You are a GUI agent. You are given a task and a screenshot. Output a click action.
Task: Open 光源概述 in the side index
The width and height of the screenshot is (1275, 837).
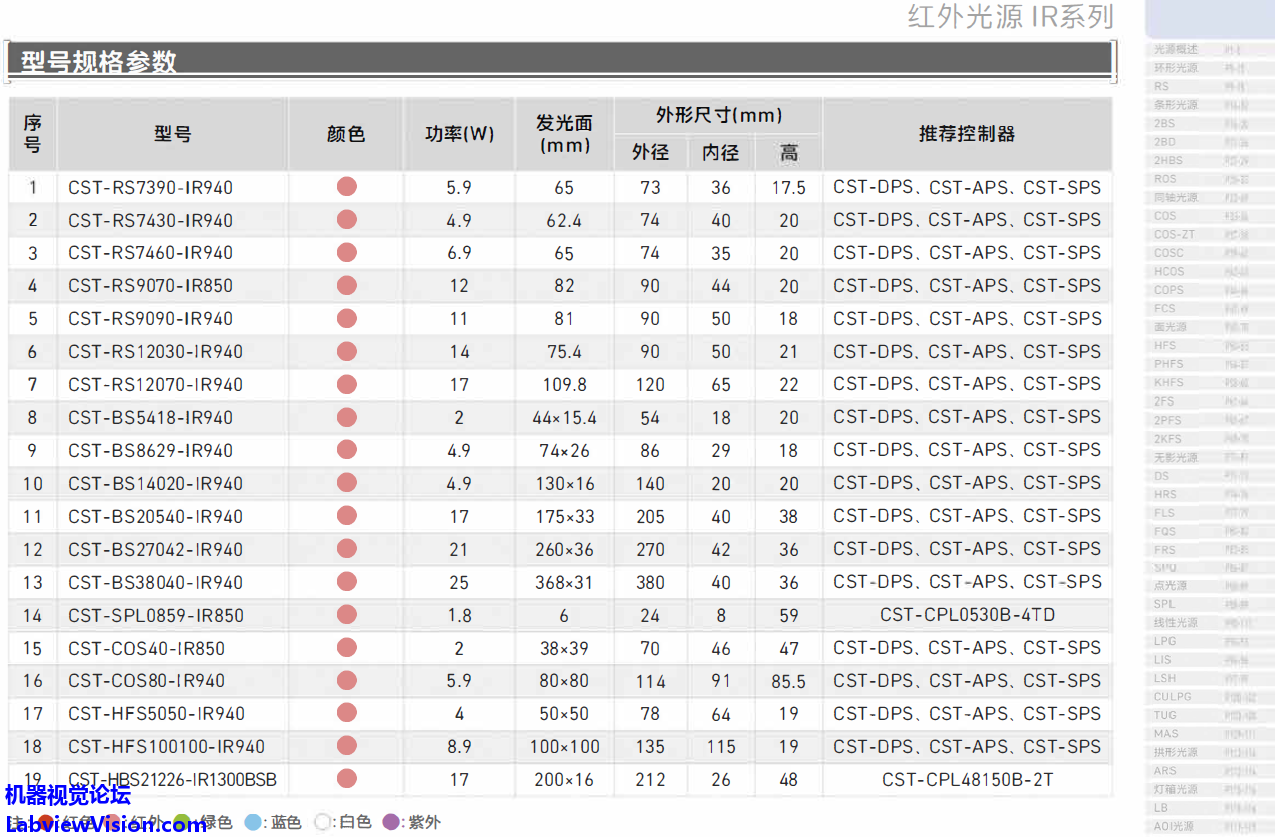click(1176, 49)
